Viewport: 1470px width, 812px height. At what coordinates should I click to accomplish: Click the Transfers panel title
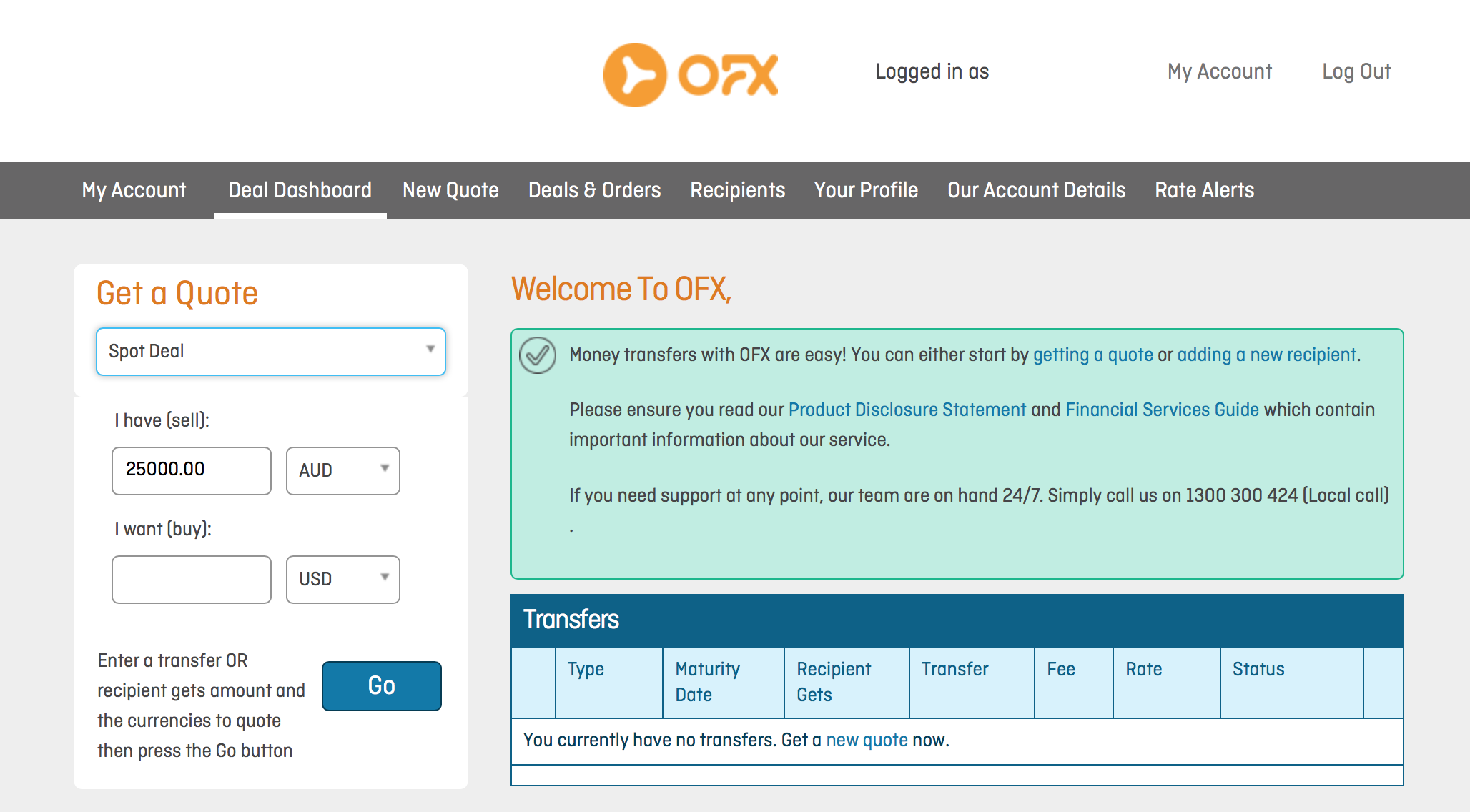[571, 619]
